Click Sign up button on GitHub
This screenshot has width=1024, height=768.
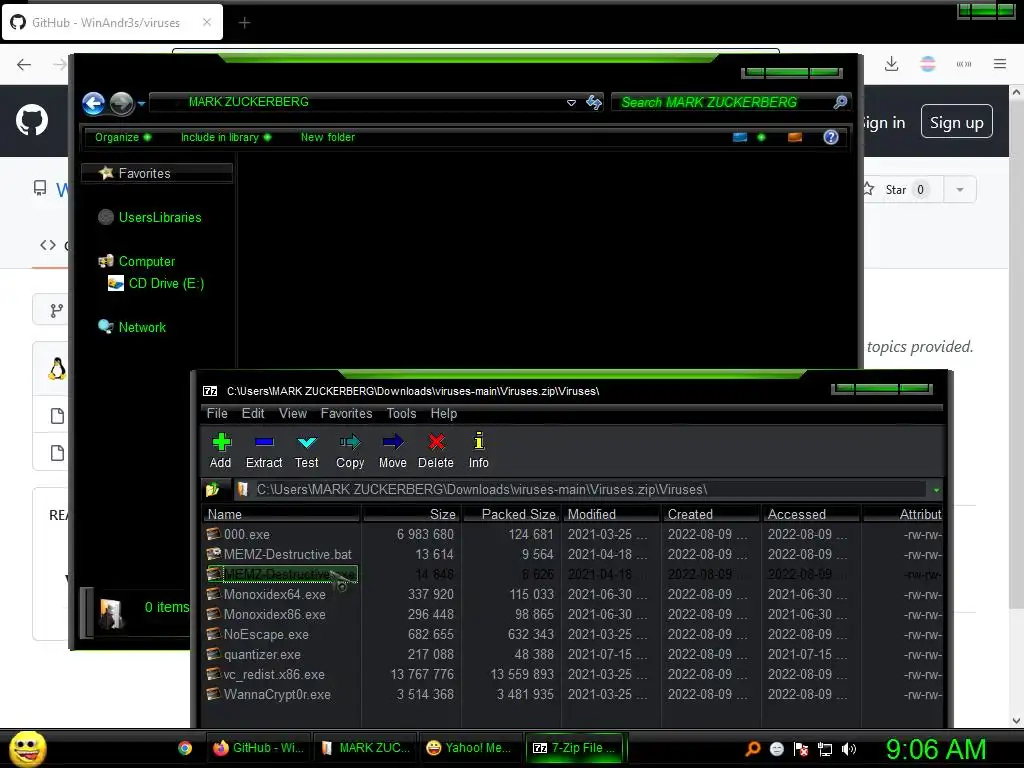(x=957, y=122)
